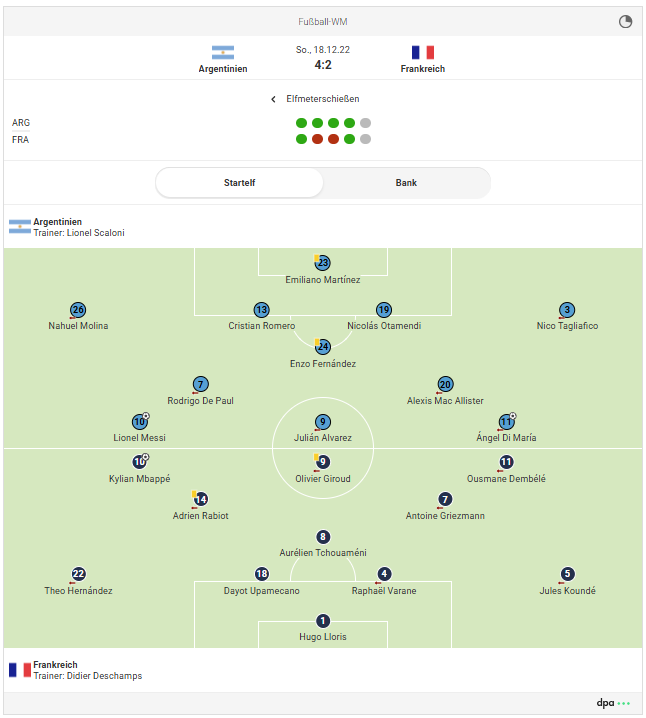Open the statistics pie chart icon
The width and height of the screenshot is (646, 718).
(625, 22)
